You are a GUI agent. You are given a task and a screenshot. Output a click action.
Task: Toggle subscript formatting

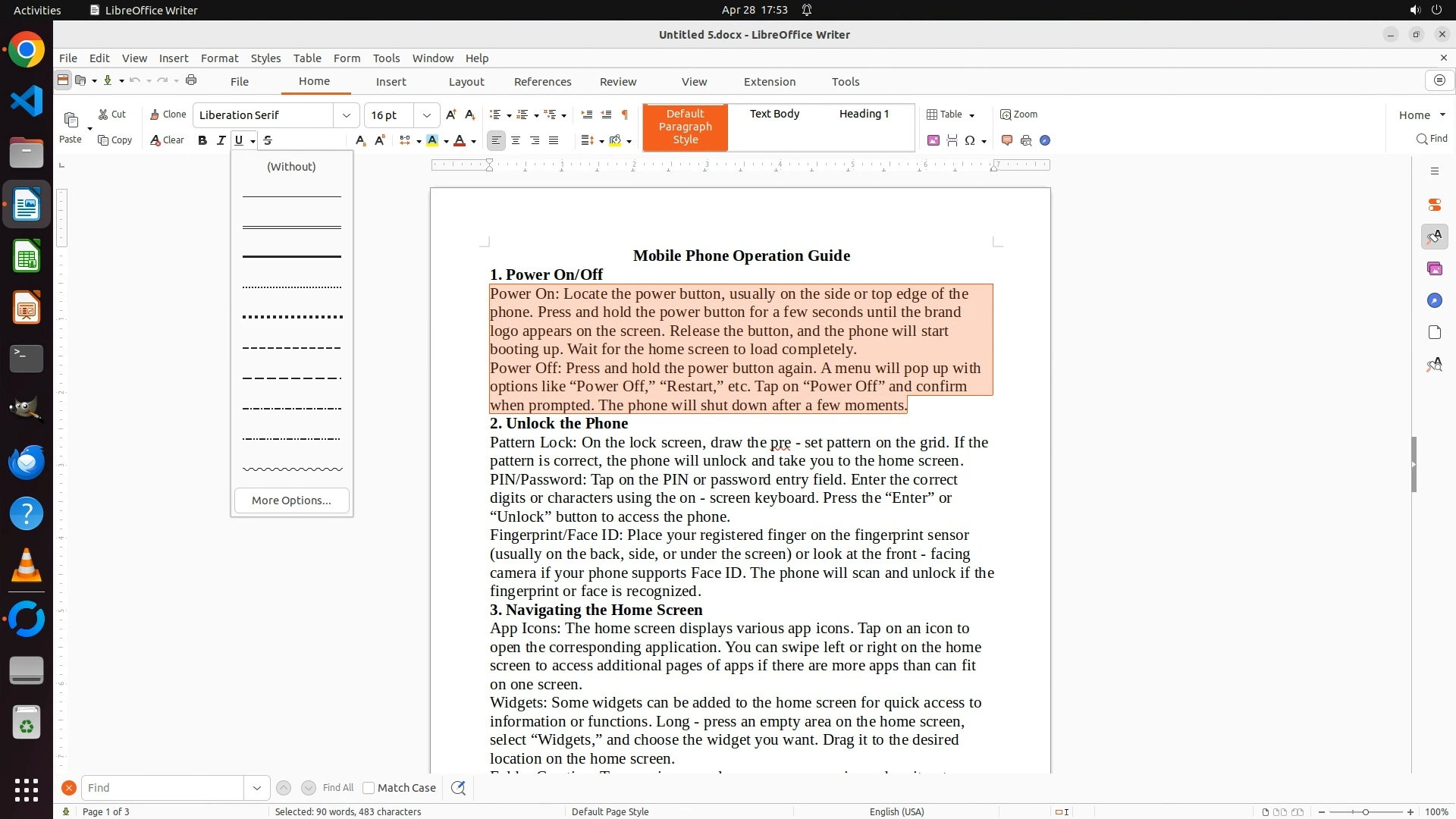[360, 140]
